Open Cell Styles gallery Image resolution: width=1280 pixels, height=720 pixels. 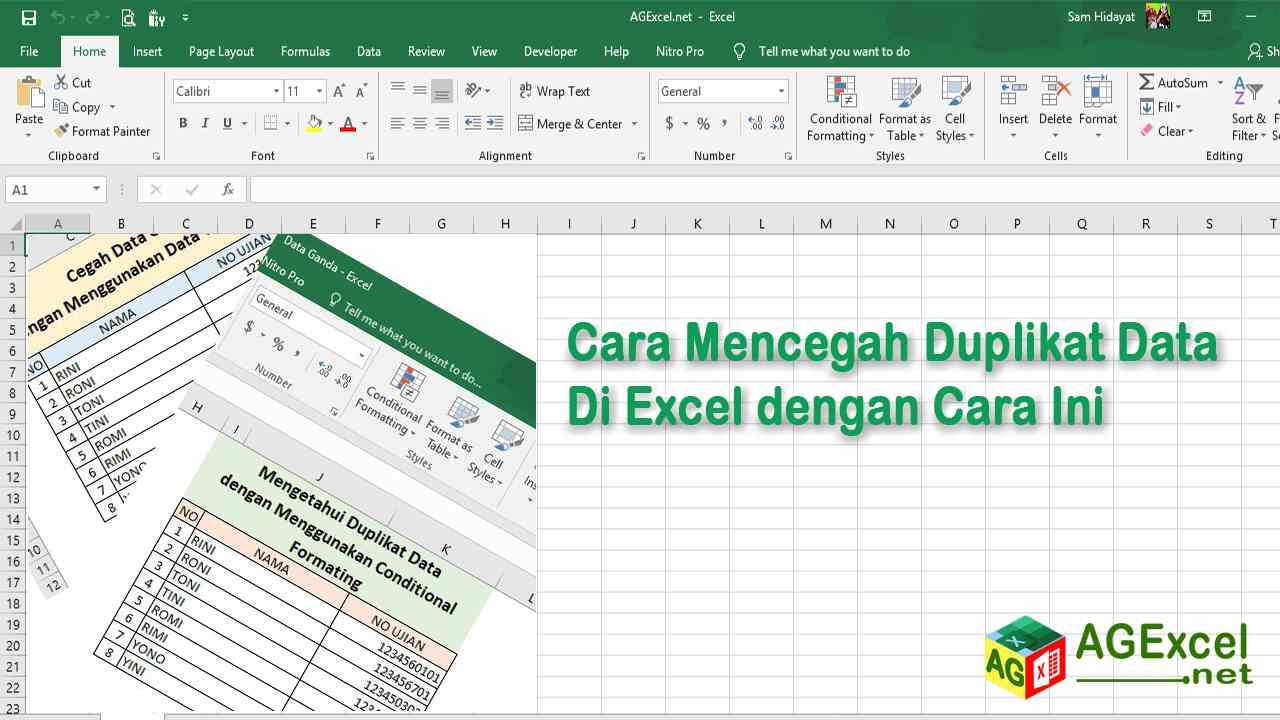955,109
